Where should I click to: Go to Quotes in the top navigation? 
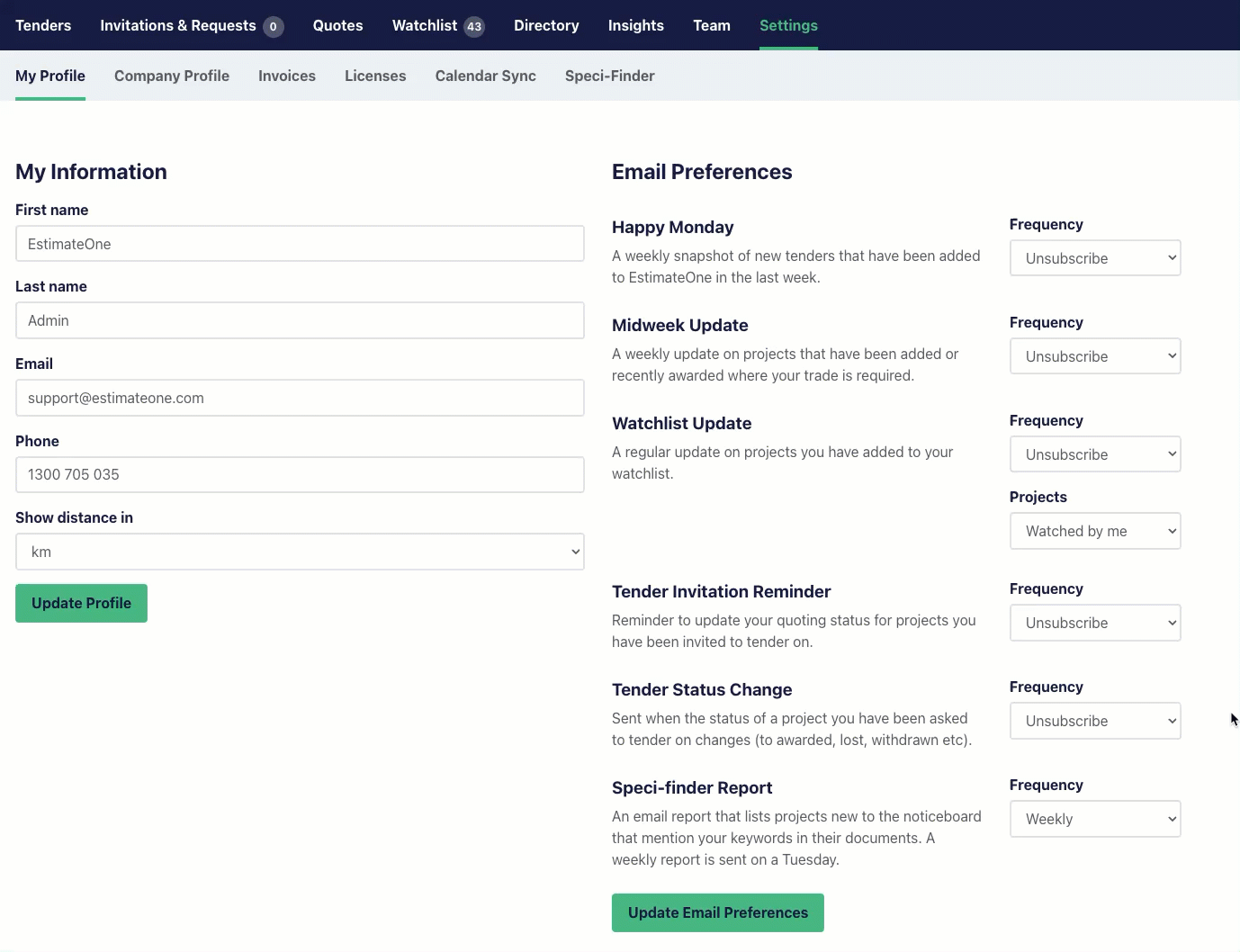[338, 25]
